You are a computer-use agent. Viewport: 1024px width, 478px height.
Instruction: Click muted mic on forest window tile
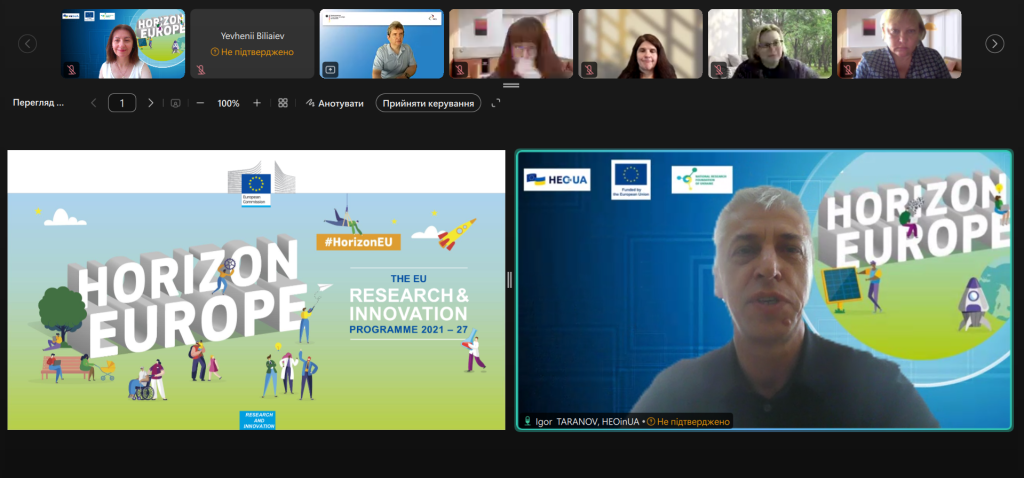click(x=718, y=69)
